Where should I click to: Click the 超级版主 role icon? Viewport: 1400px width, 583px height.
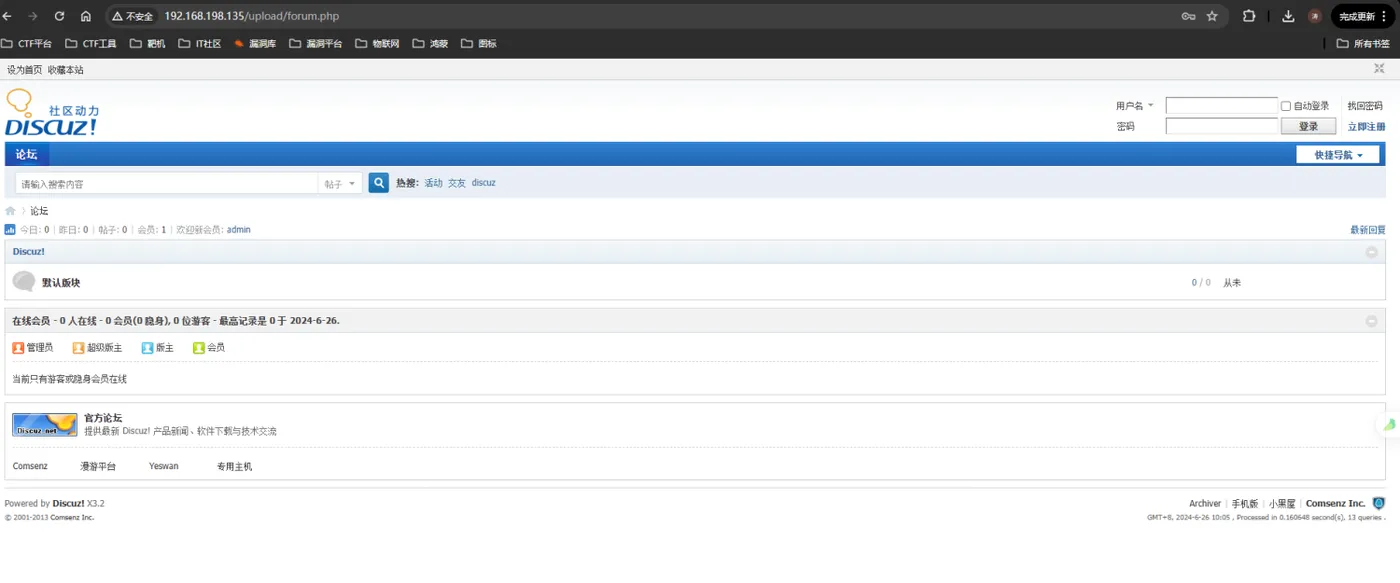78,348
